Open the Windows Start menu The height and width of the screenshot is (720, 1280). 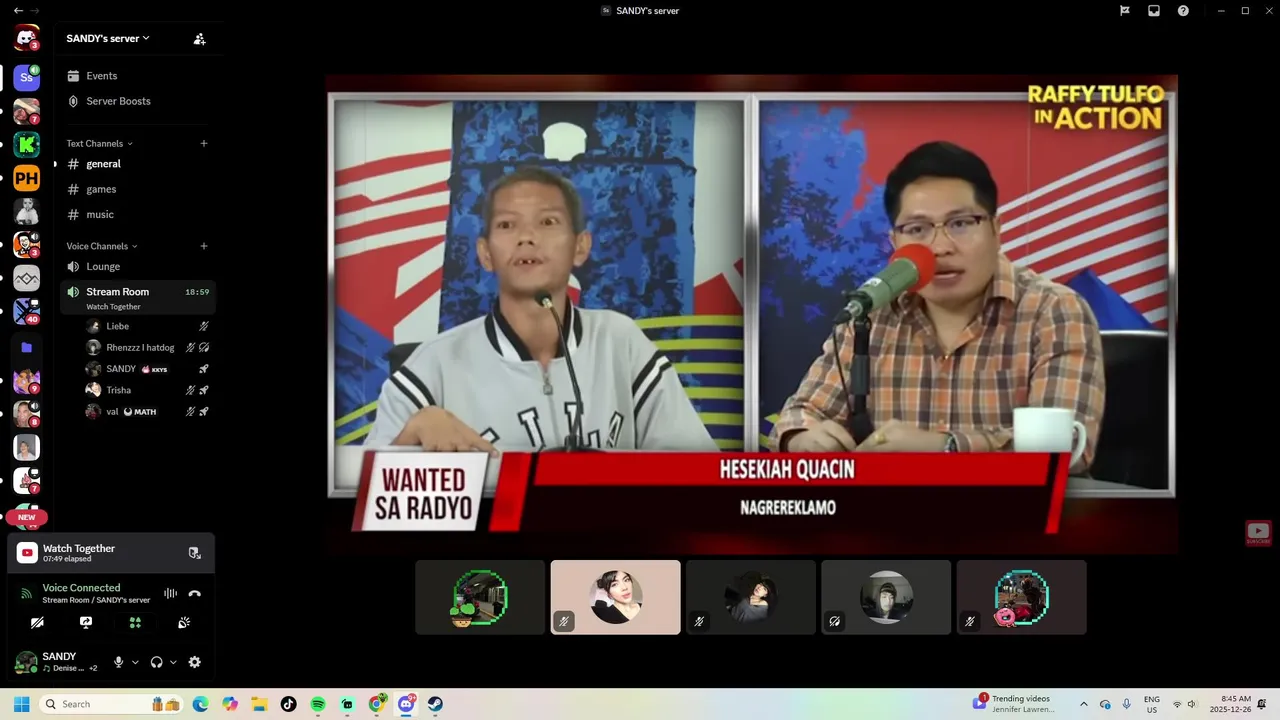(x=21, y=704)
